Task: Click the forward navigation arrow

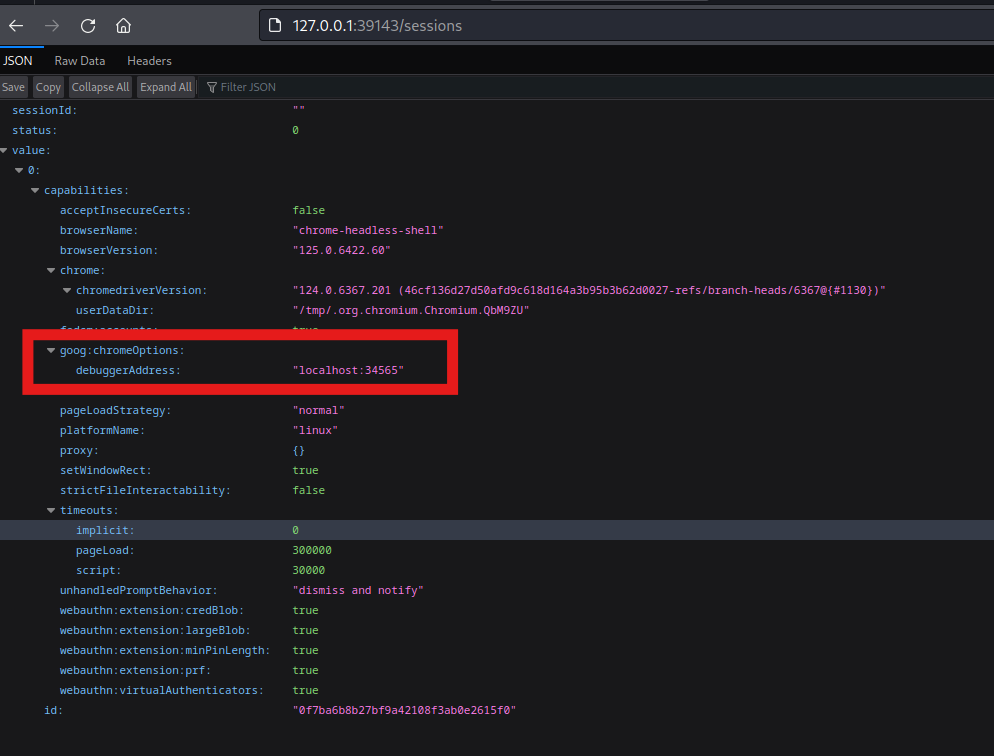Action: tap(52, 25)
